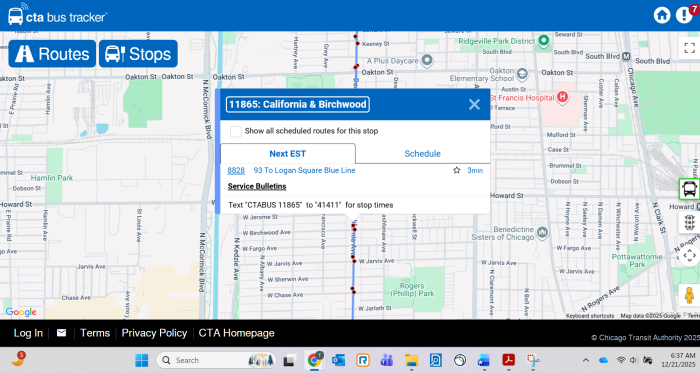Click the A Plus Daycare map pin
700x373 pixels.
point(427,59)
